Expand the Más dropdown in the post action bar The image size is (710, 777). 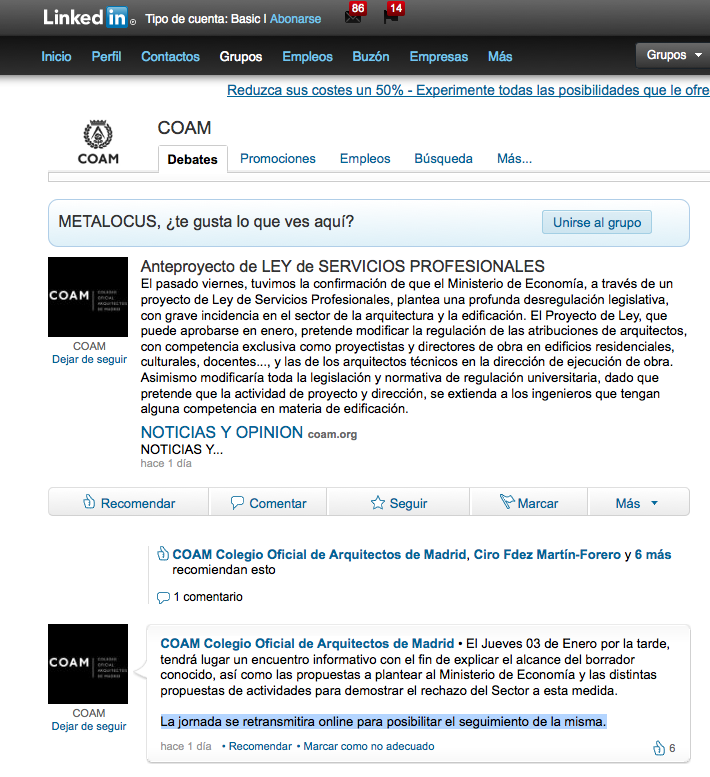tap(638, 502)
